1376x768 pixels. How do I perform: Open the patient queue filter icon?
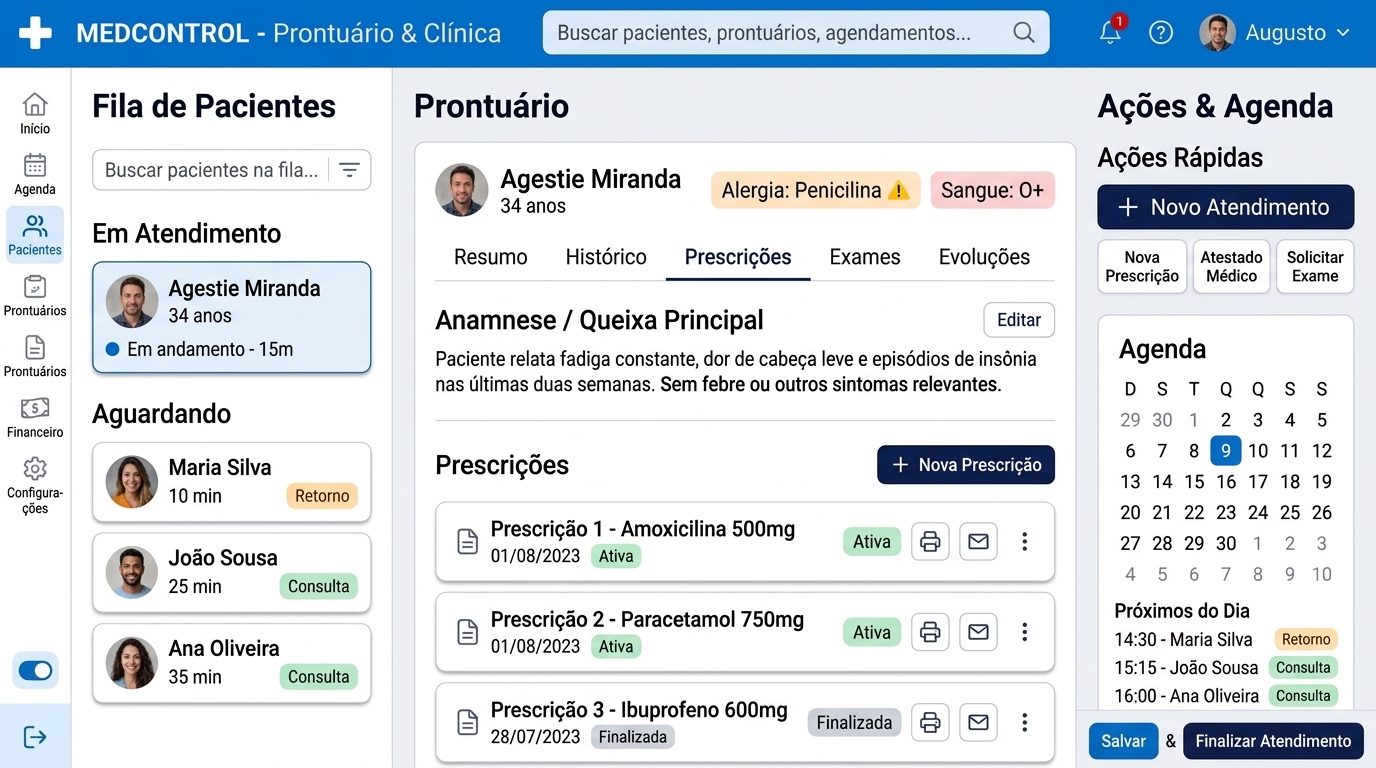[349, 170]
